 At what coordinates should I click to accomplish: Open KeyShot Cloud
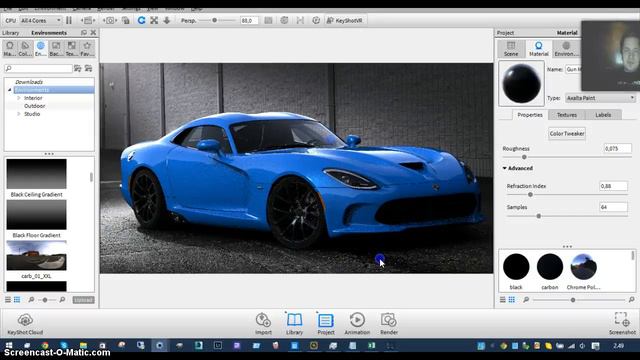pos(25,324)
